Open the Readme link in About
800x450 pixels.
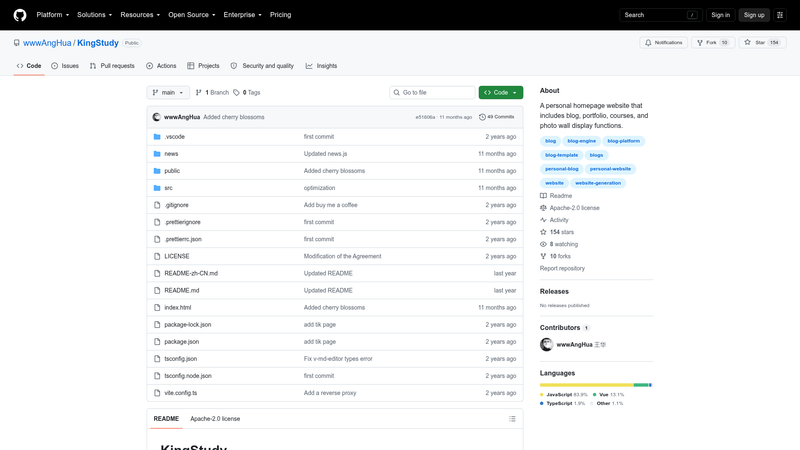click(x=556, y=196)
